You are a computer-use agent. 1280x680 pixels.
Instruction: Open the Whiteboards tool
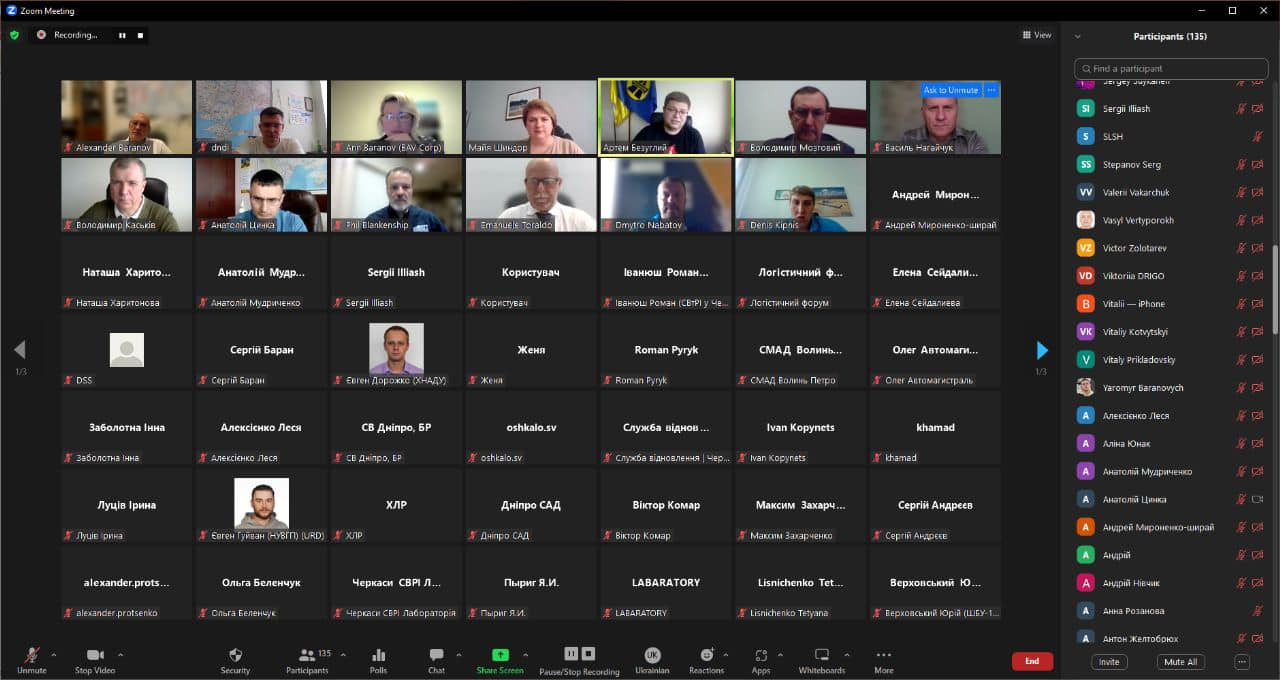(x=821, y=656)
